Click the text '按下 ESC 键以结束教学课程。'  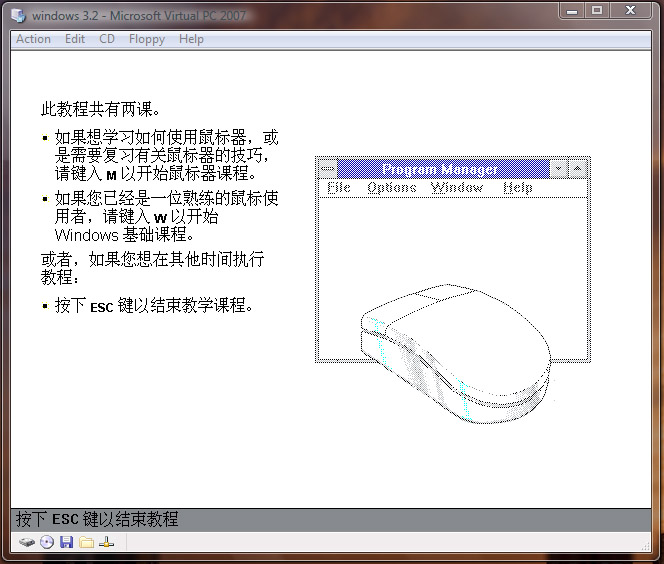click(x=154, y=305)
